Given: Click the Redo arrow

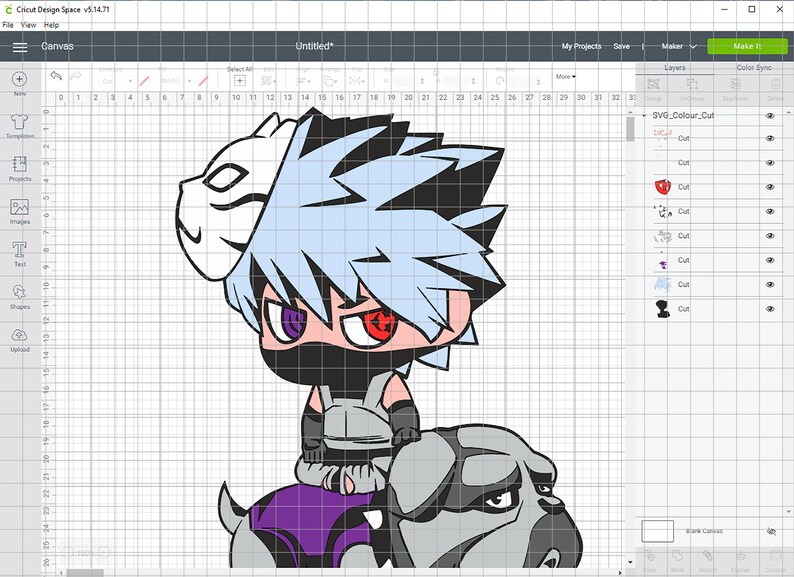Looking at the screenshot, I should tap(75, 76).
